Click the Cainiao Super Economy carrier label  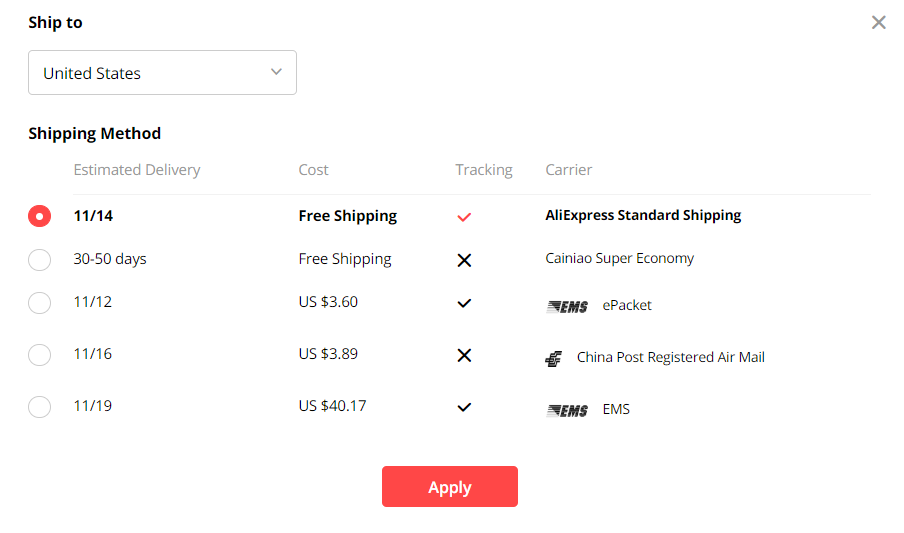click(x=619, y=258)
